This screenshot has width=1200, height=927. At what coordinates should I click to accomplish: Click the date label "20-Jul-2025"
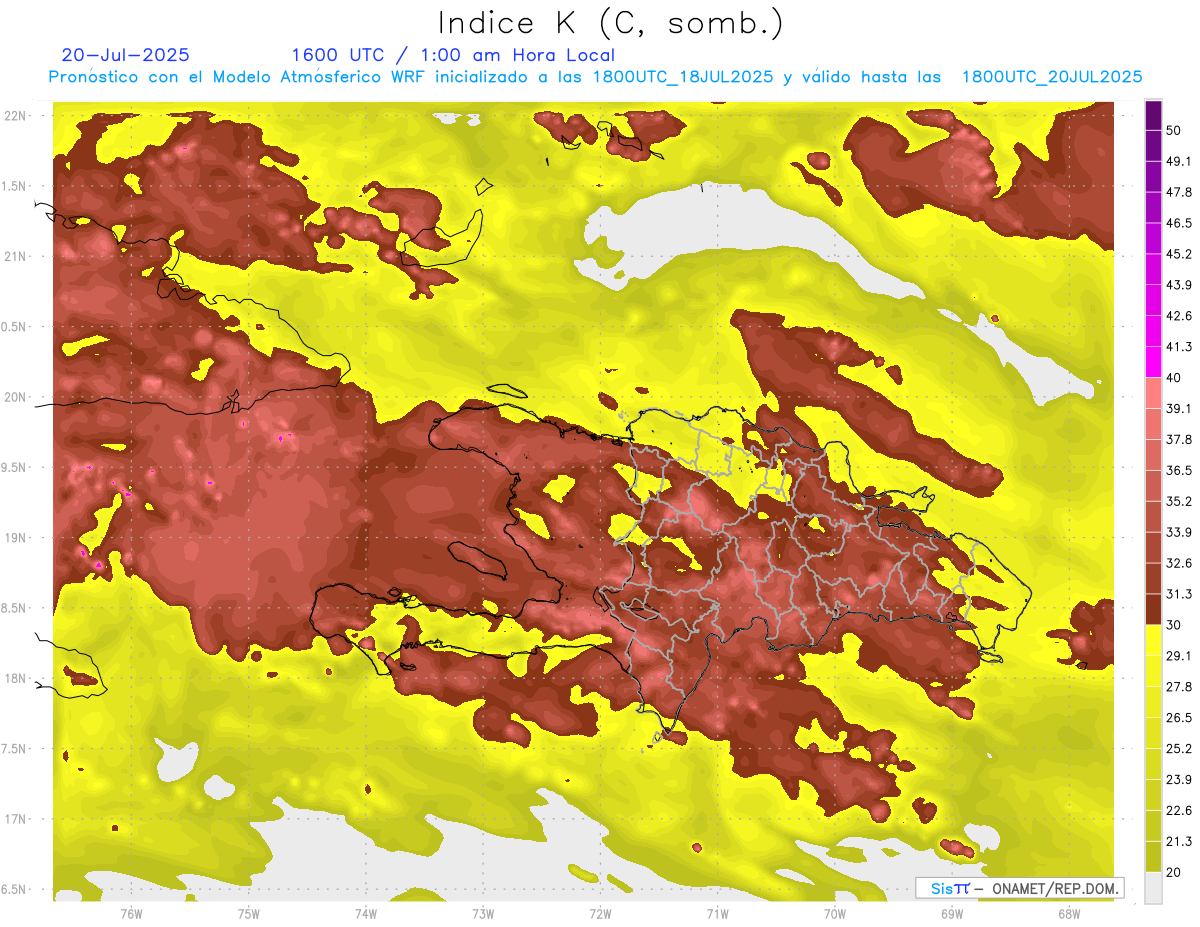(125, 55)
